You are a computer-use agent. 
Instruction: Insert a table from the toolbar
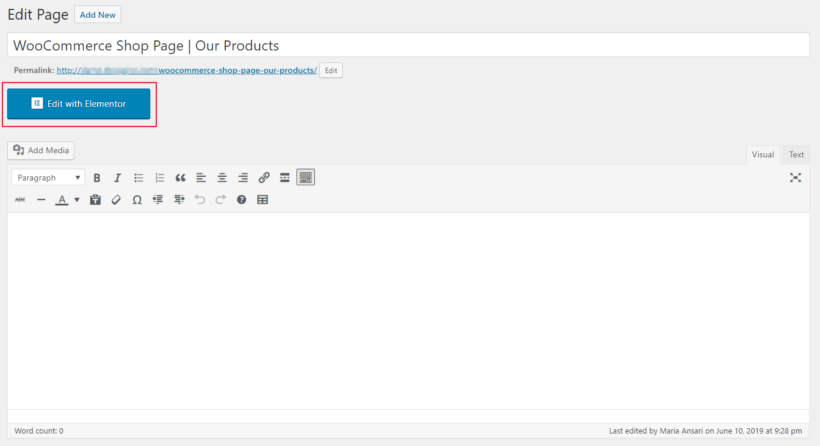[263, 200]
